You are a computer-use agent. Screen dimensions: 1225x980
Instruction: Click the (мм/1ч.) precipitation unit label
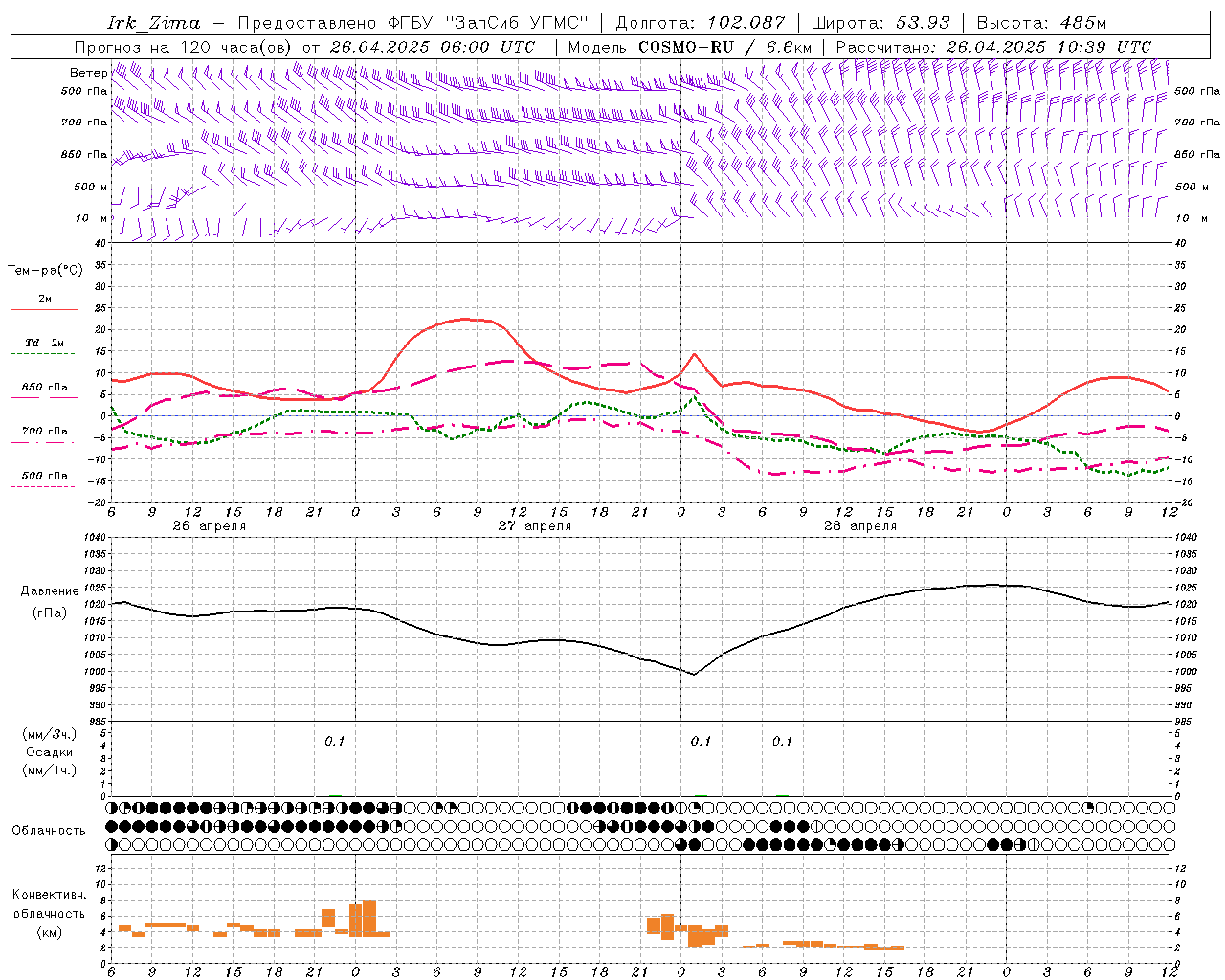pyautogui.click(x=49, y=769)
